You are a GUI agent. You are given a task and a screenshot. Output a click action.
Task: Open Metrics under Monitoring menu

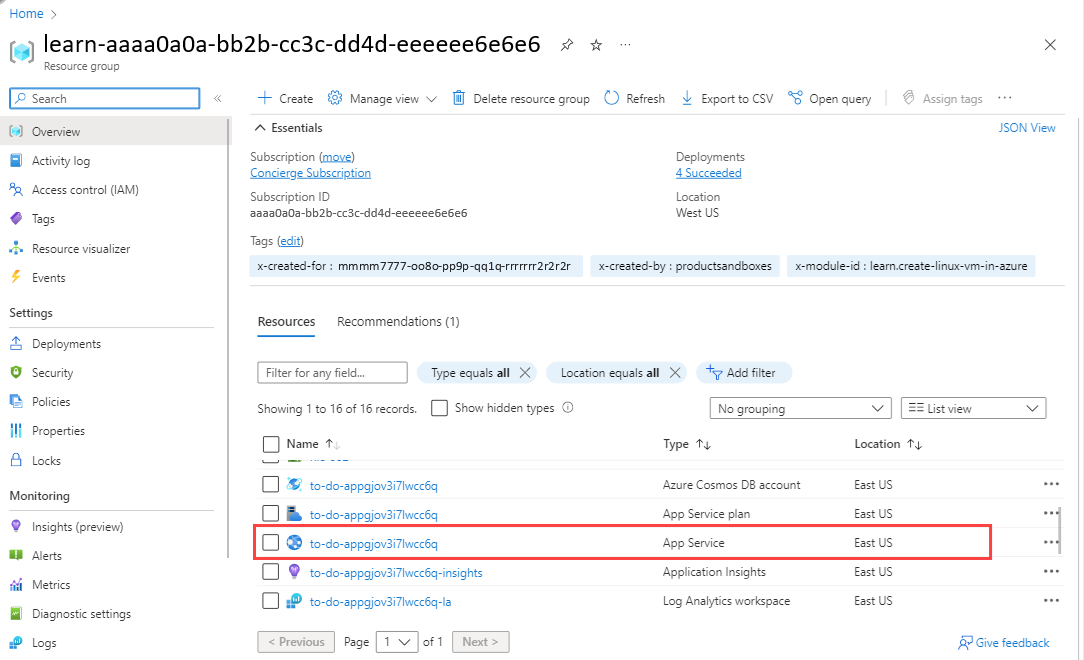[x=50, y=585]
